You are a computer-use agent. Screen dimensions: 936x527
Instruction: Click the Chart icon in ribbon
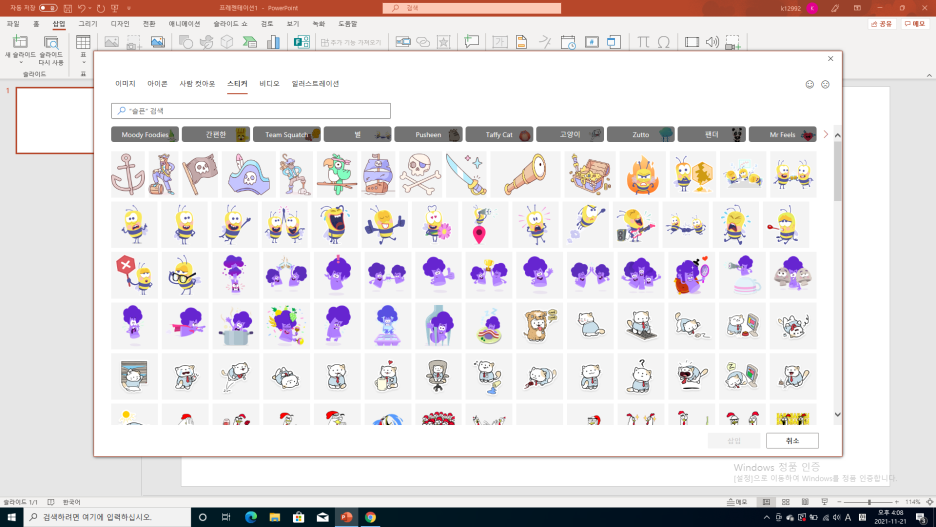click(273, 42)
